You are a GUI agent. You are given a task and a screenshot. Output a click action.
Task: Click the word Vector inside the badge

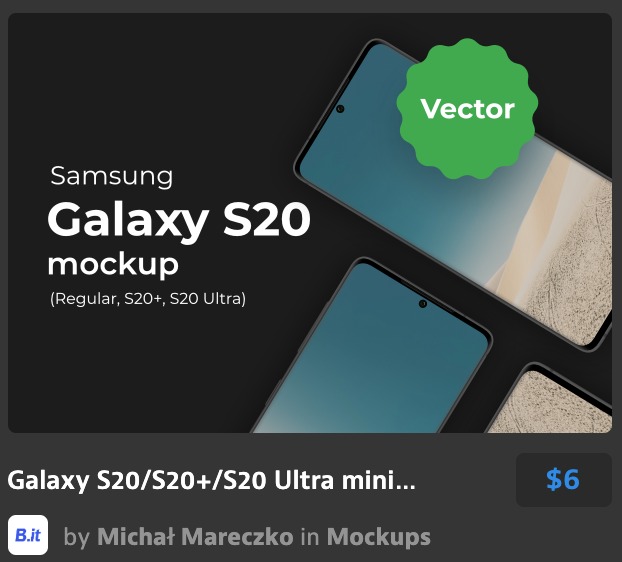tap(467, 109)
